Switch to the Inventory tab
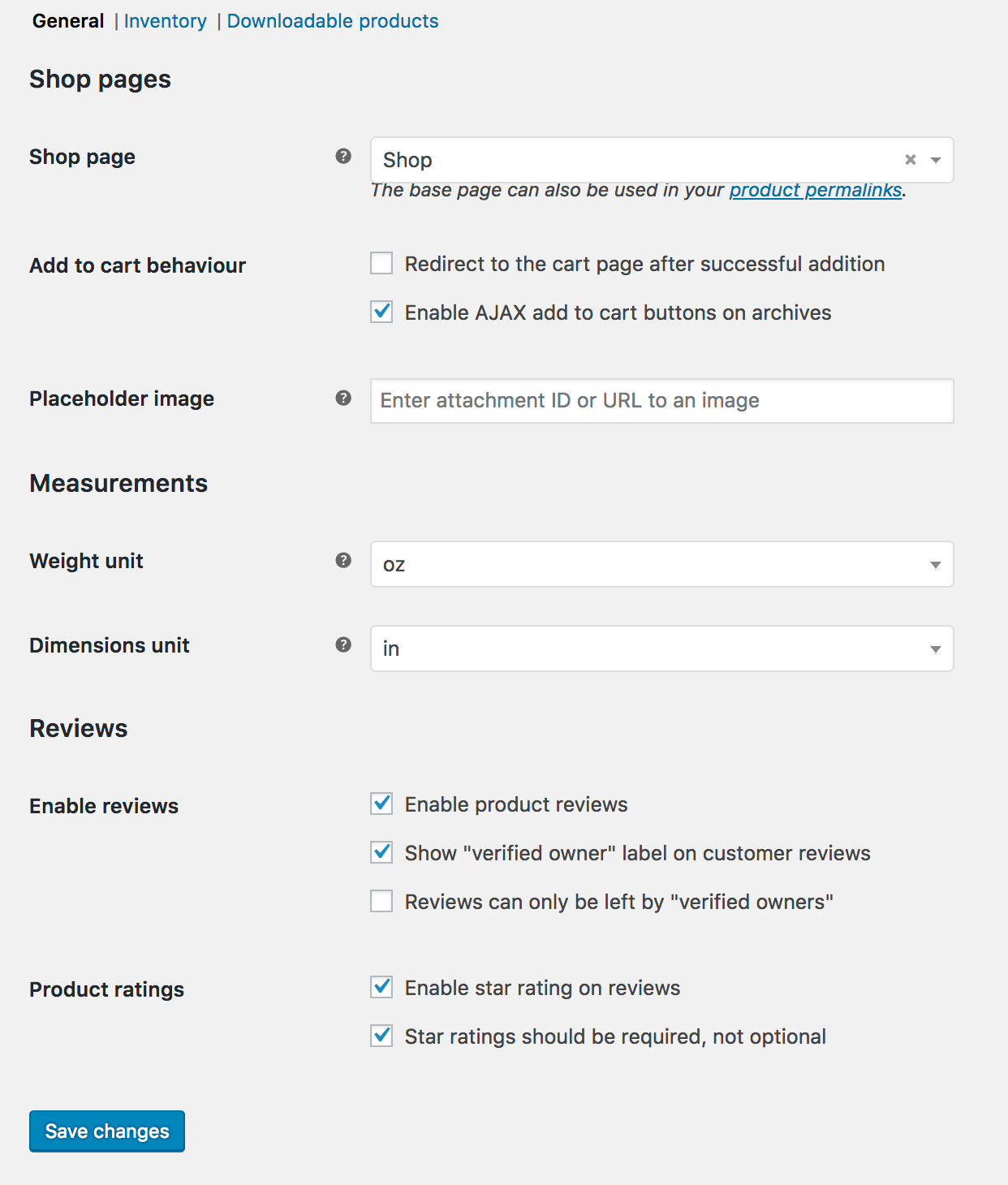Viewport: 1008px width, 1185px height. 165,21
